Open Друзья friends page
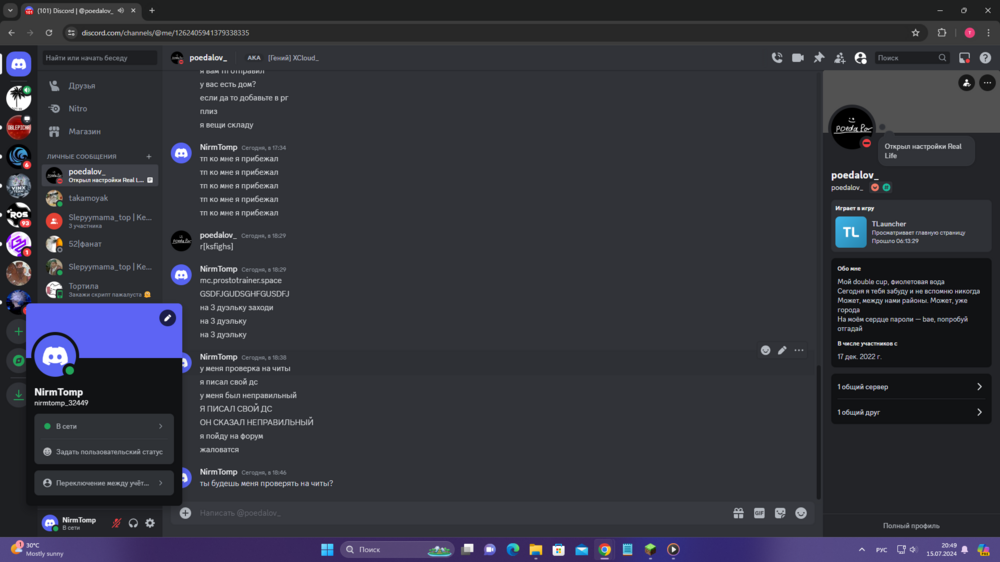1000x562 pixels. [100, 85]
